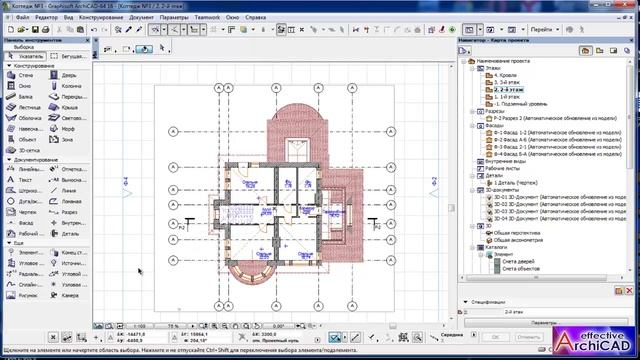The width and height of the screenshot is (640, 360).
Task: Collapse the Этажи tree node
Action: pos(472,68)
